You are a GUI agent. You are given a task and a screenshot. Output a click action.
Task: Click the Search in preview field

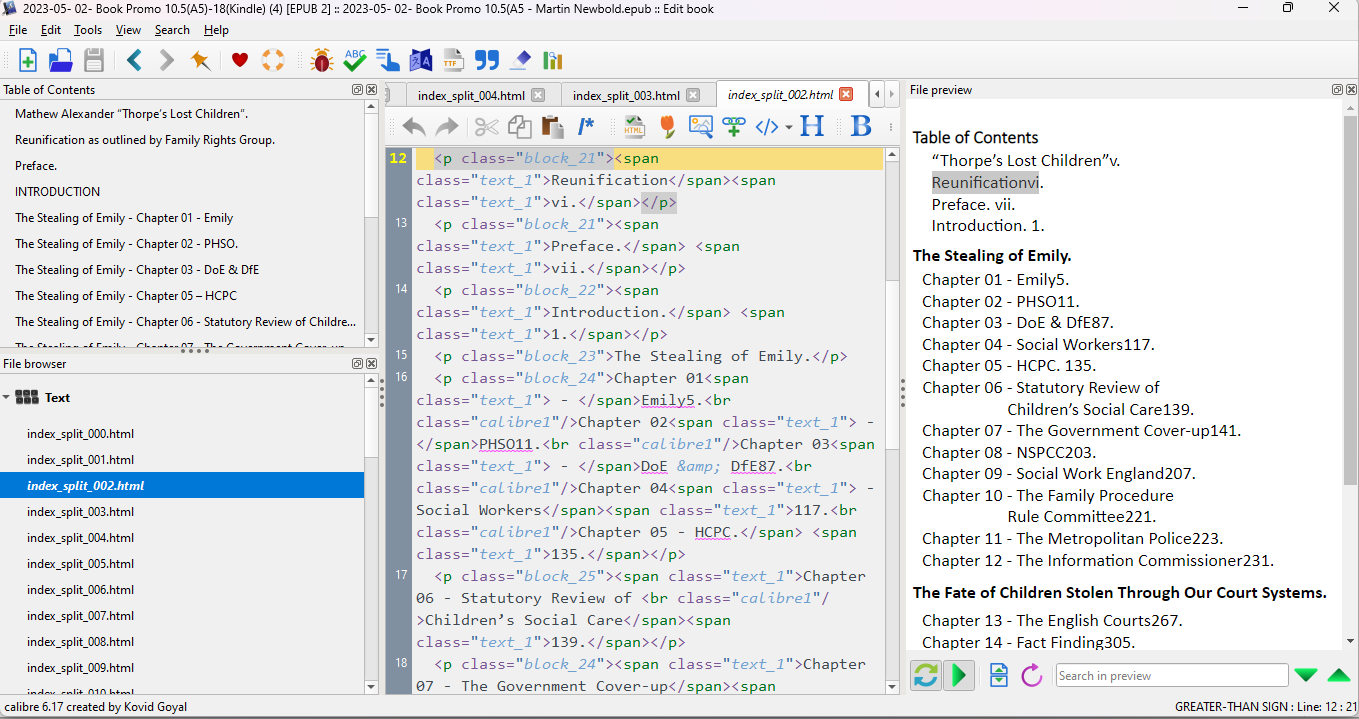(1171, 676)
